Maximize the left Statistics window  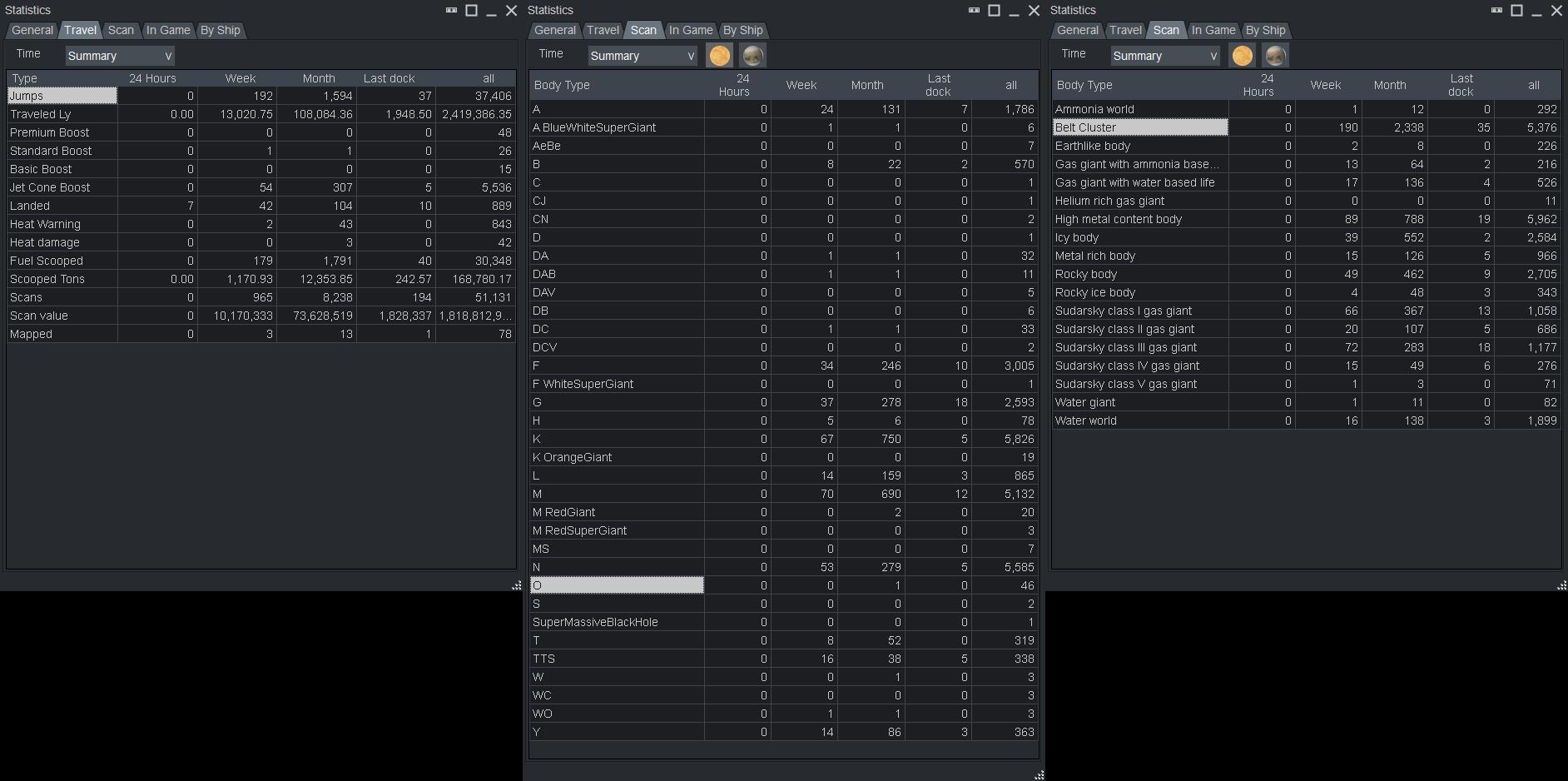pyautogui.click(x=471, y=10)
